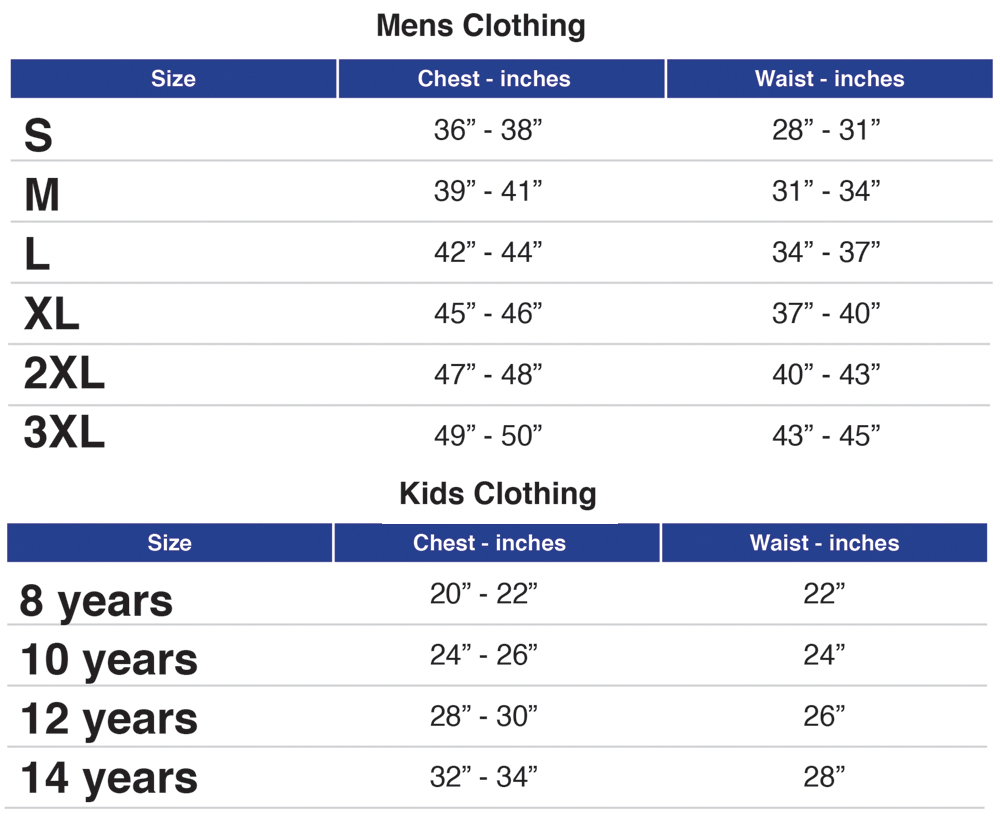Screen dimensions: 1000x827
Task: Click the Kids Clothing heading
Action: [x=497, y=494]
